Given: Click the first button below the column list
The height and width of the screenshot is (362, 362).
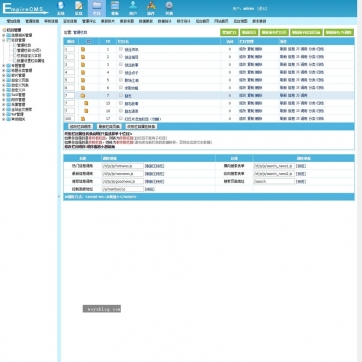Looking at the screenshot, I should click(x=80, y=127).
